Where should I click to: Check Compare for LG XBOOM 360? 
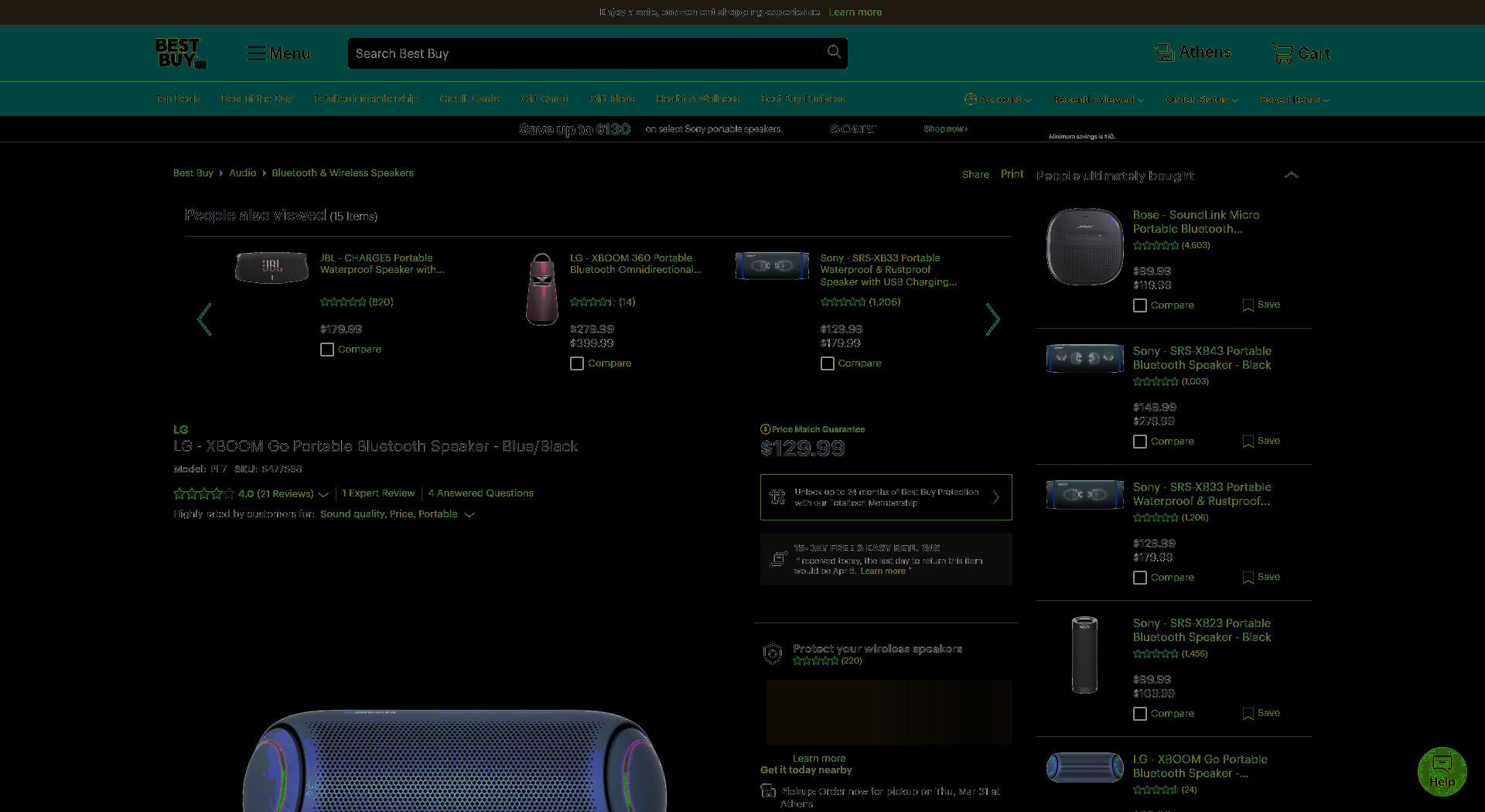click(x=577, y=363)
